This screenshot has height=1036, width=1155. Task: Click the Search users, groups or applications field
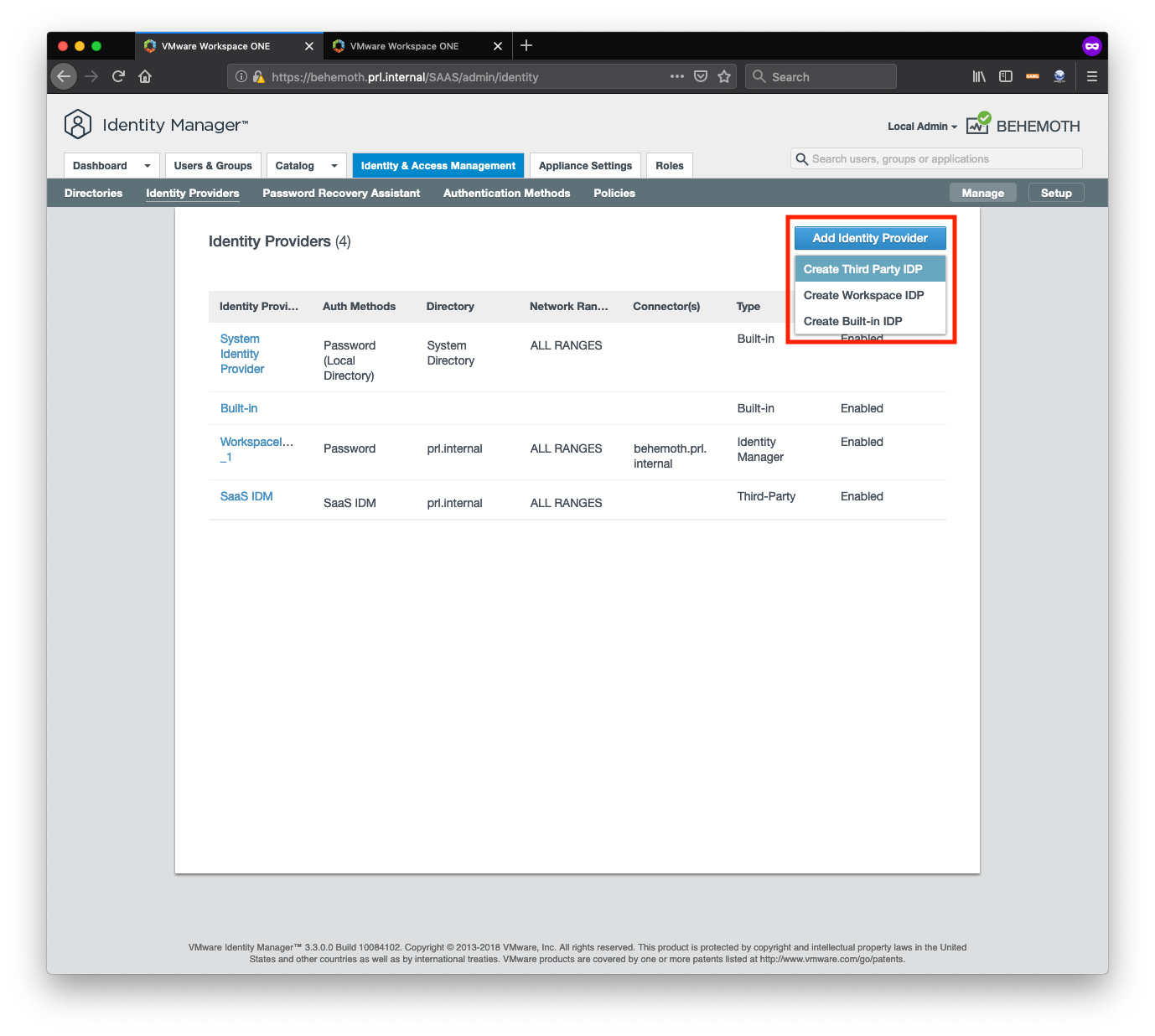tap(936, 158)
